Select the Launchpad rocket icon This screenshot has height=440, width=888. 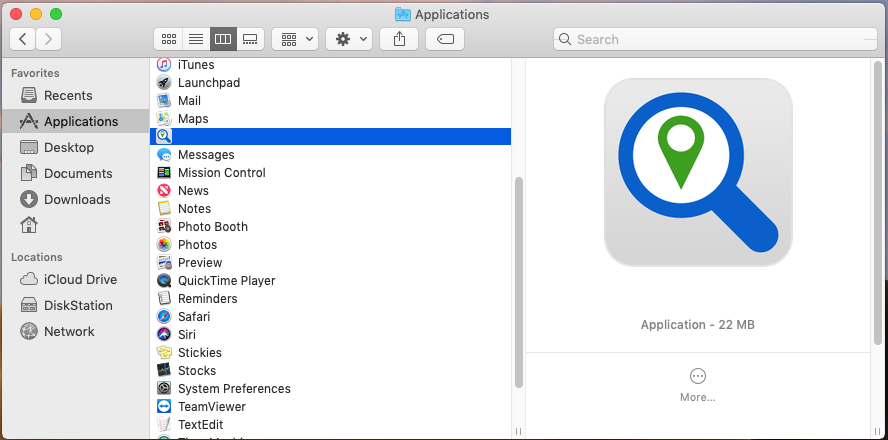(x=164, y=83)
